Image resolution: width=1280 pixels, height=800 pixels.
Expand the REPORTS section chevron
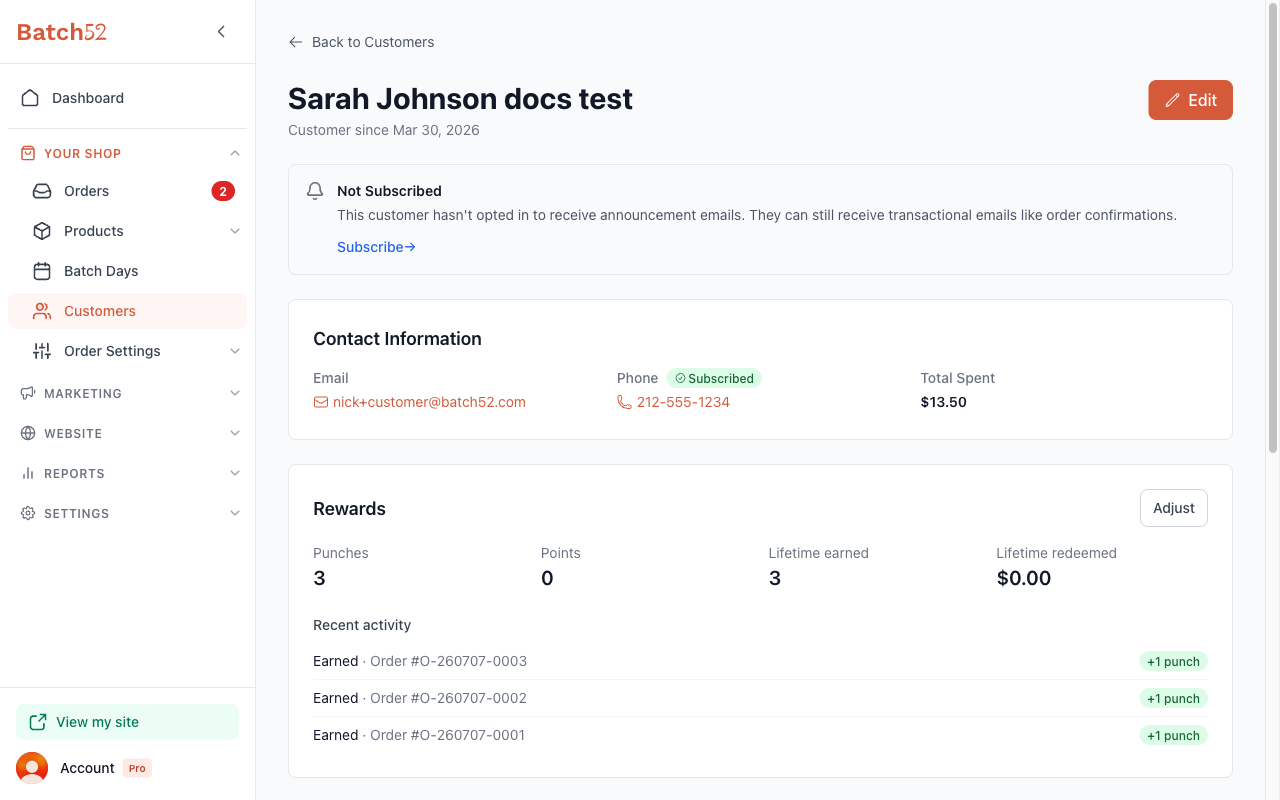(x=235, y=473)
